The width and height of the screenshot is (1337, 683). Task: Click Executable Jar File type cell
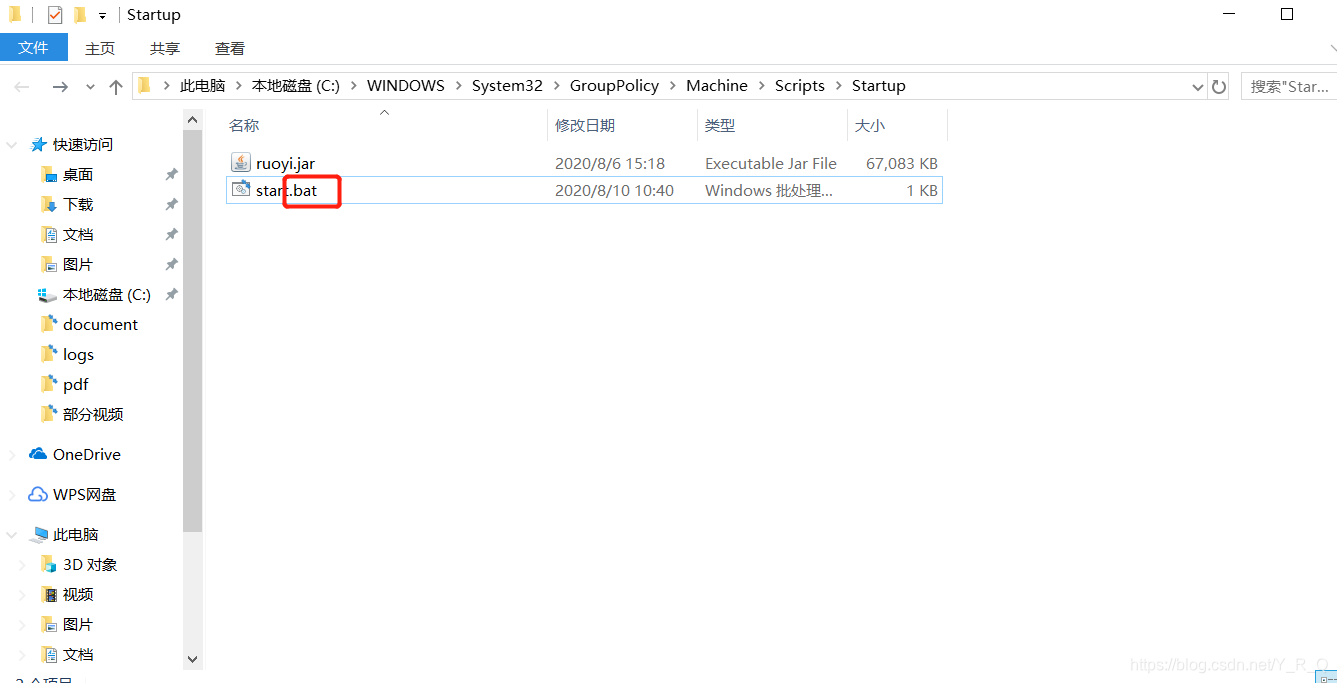click(x=771, y=163)
